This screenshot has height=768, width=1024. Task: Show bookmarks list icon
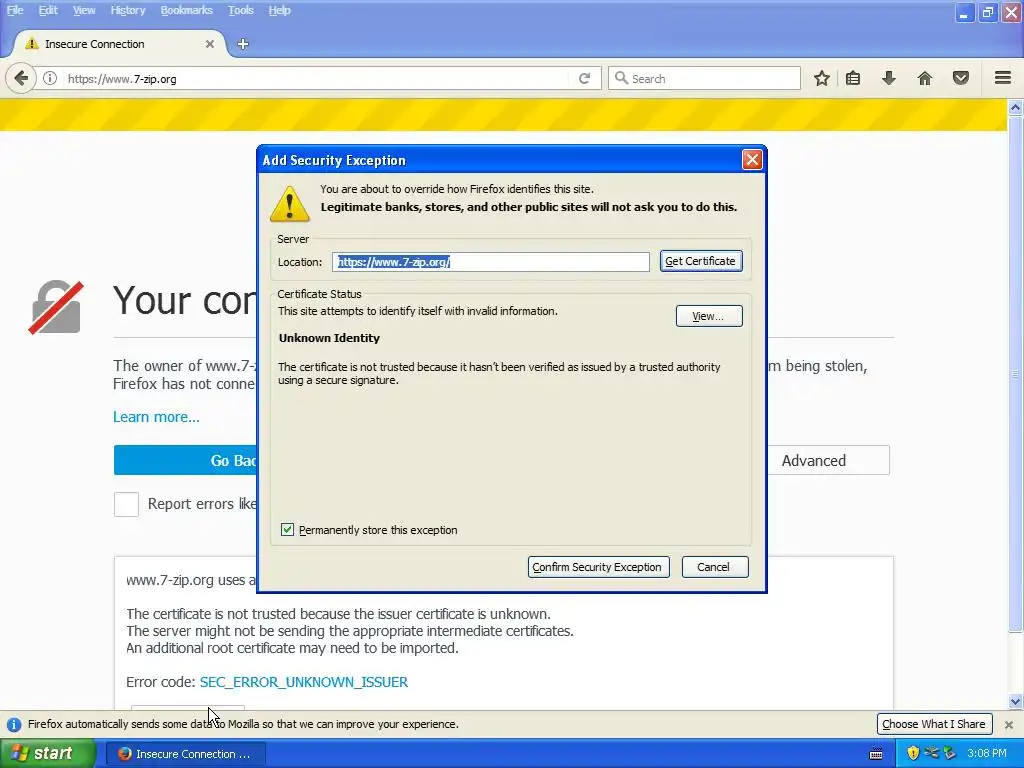[853, 78]
